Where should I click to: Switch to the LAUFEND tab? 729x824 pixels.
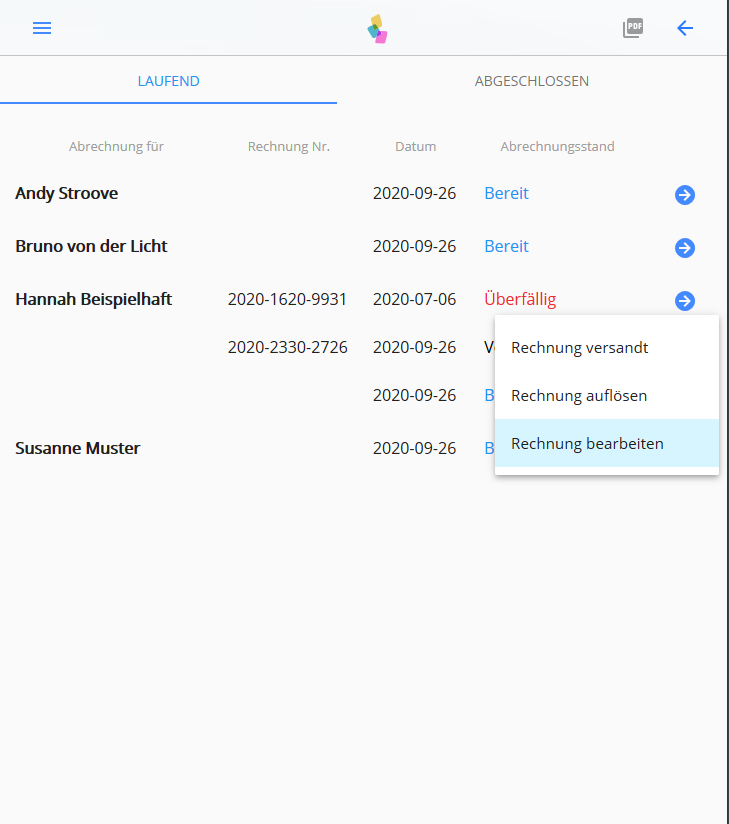point(168,81)
